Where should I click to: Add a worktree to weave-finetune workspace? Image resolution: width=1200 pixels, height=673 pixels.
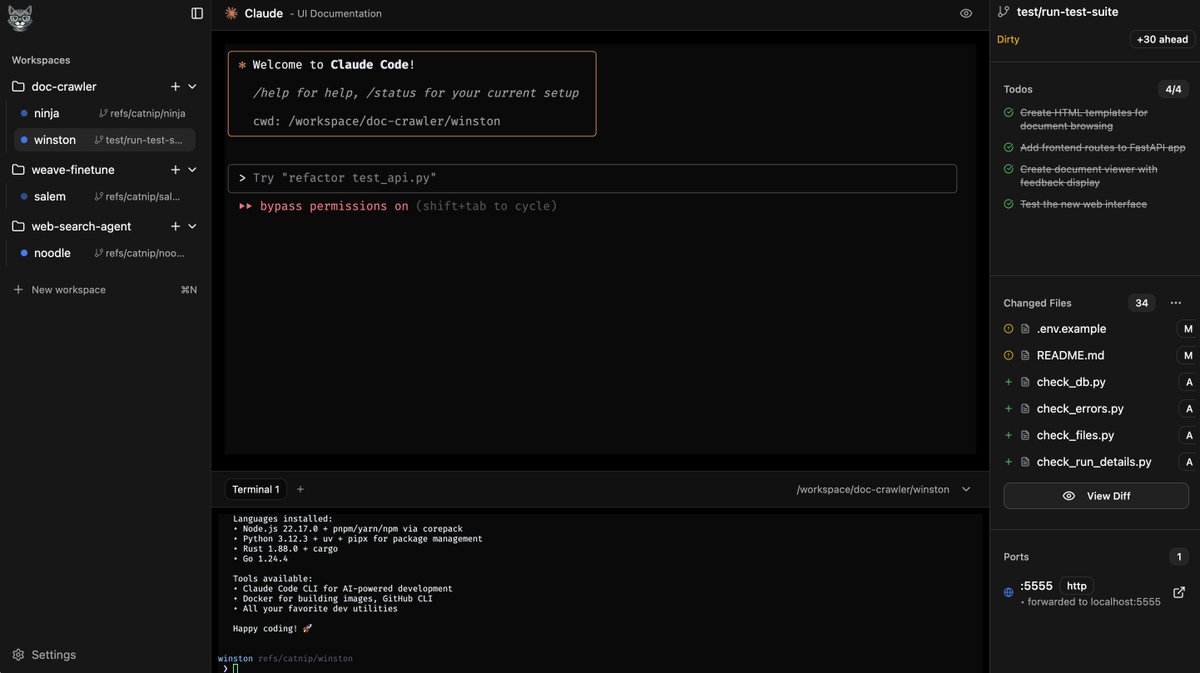(175, 170)
